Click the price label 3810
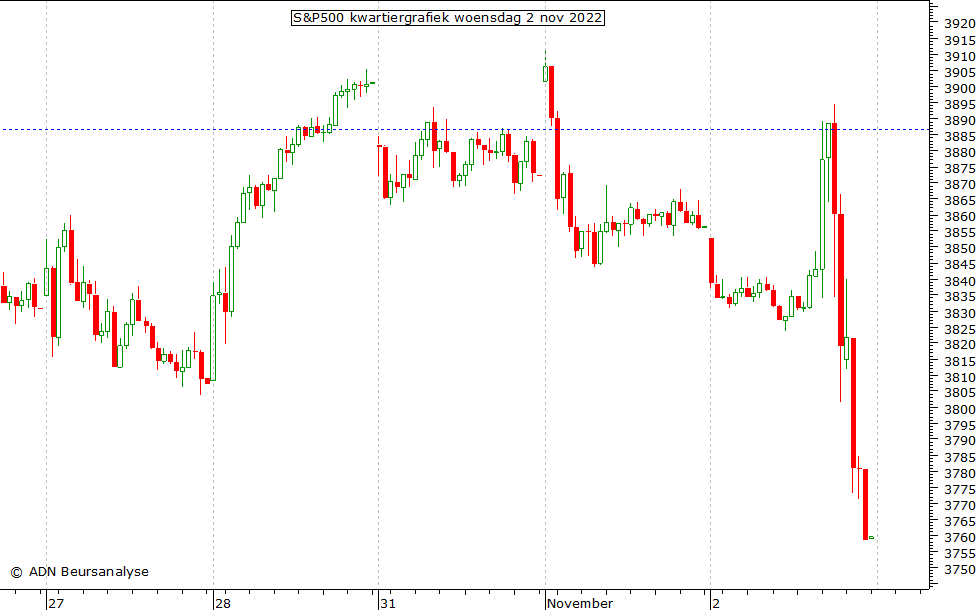 click(x=959, y=378)
